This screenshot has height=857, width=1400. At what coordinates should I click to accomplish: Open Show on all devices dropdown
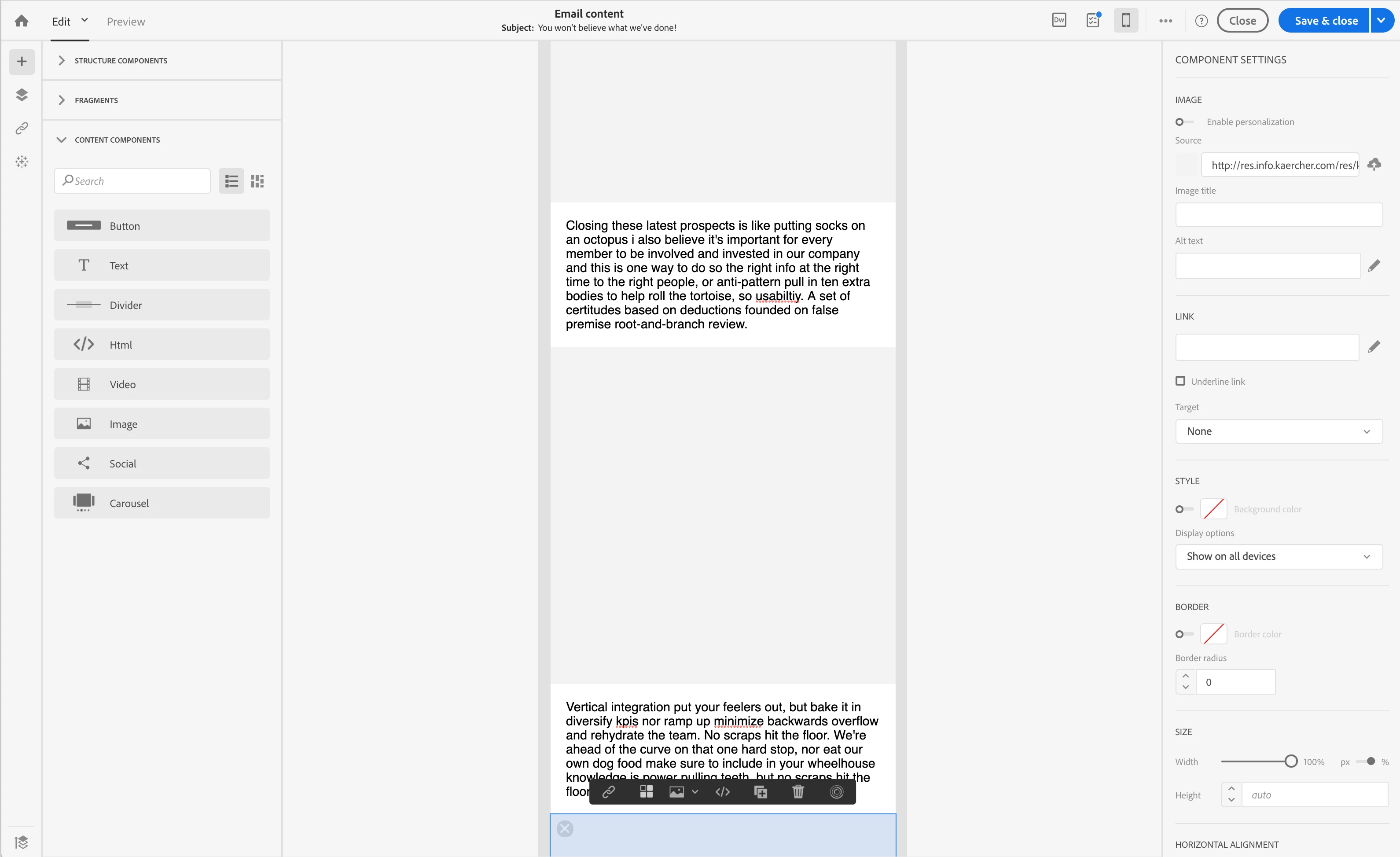click(1279, 556)
